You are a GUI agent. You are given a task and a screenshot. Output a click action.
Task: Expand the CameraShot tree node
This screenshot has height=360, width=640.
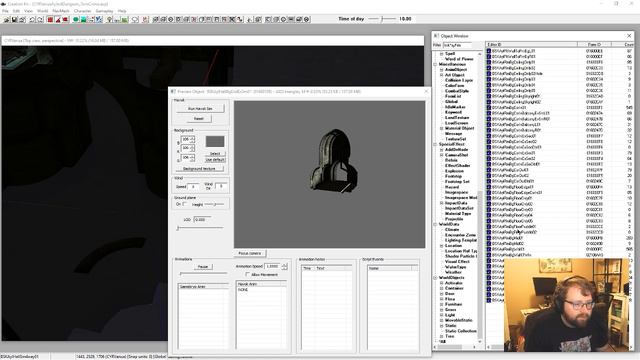click(442, 155)
